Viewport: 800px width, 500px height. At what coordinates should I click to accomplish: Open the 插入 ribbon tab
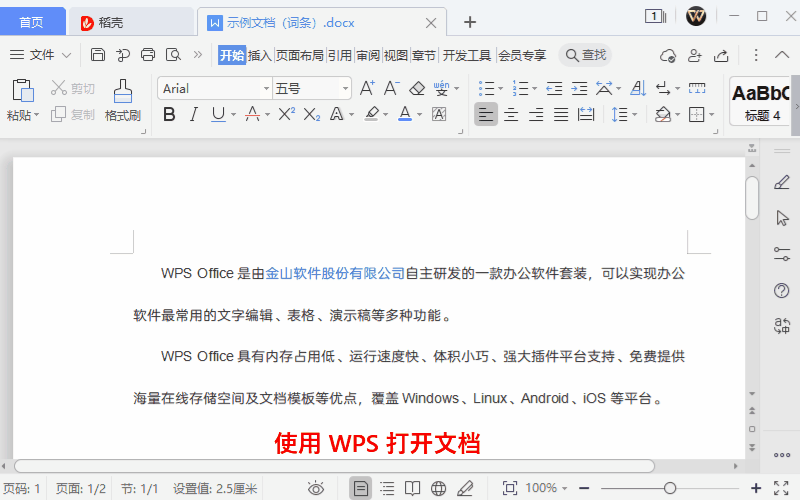[259, 55]
